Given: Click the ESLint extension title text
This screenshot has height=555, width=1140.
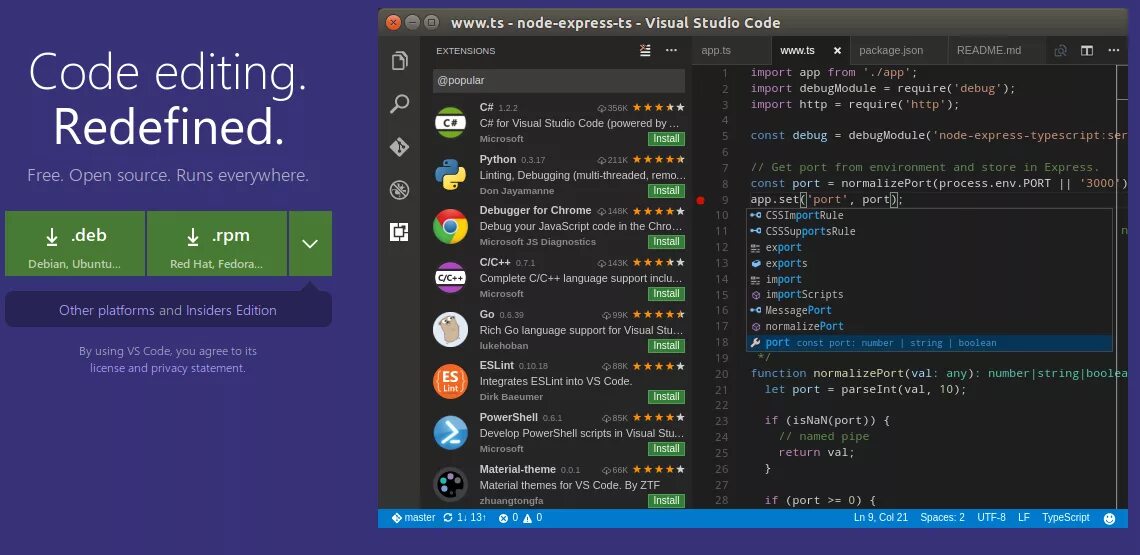Looking at the screenshot, I should pos(497,365).
